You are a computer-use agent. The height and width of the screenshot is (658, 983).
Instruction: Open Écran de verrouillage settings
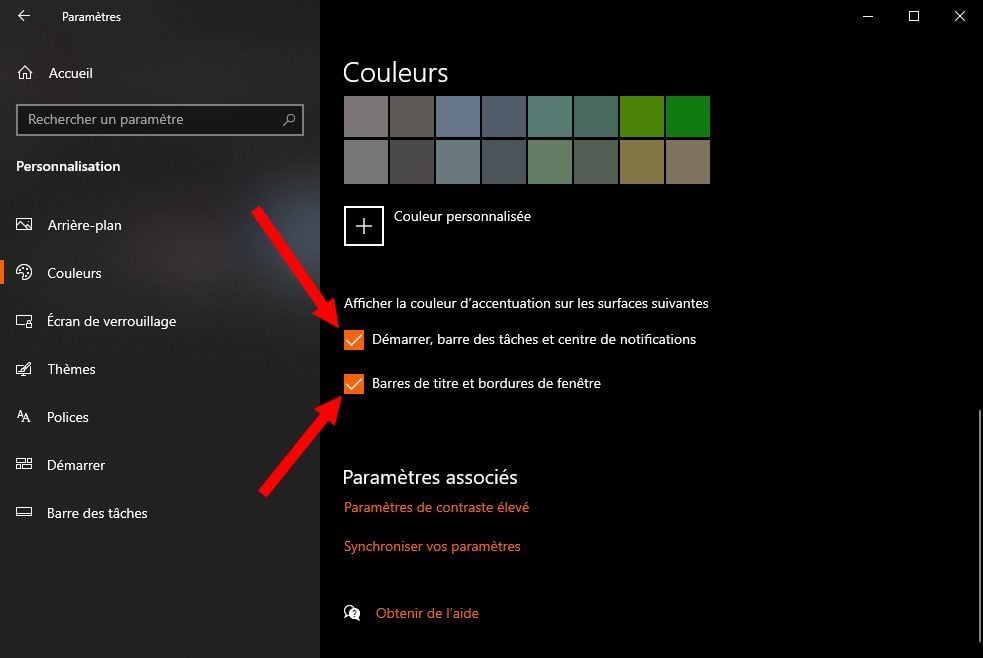(112, 321)
